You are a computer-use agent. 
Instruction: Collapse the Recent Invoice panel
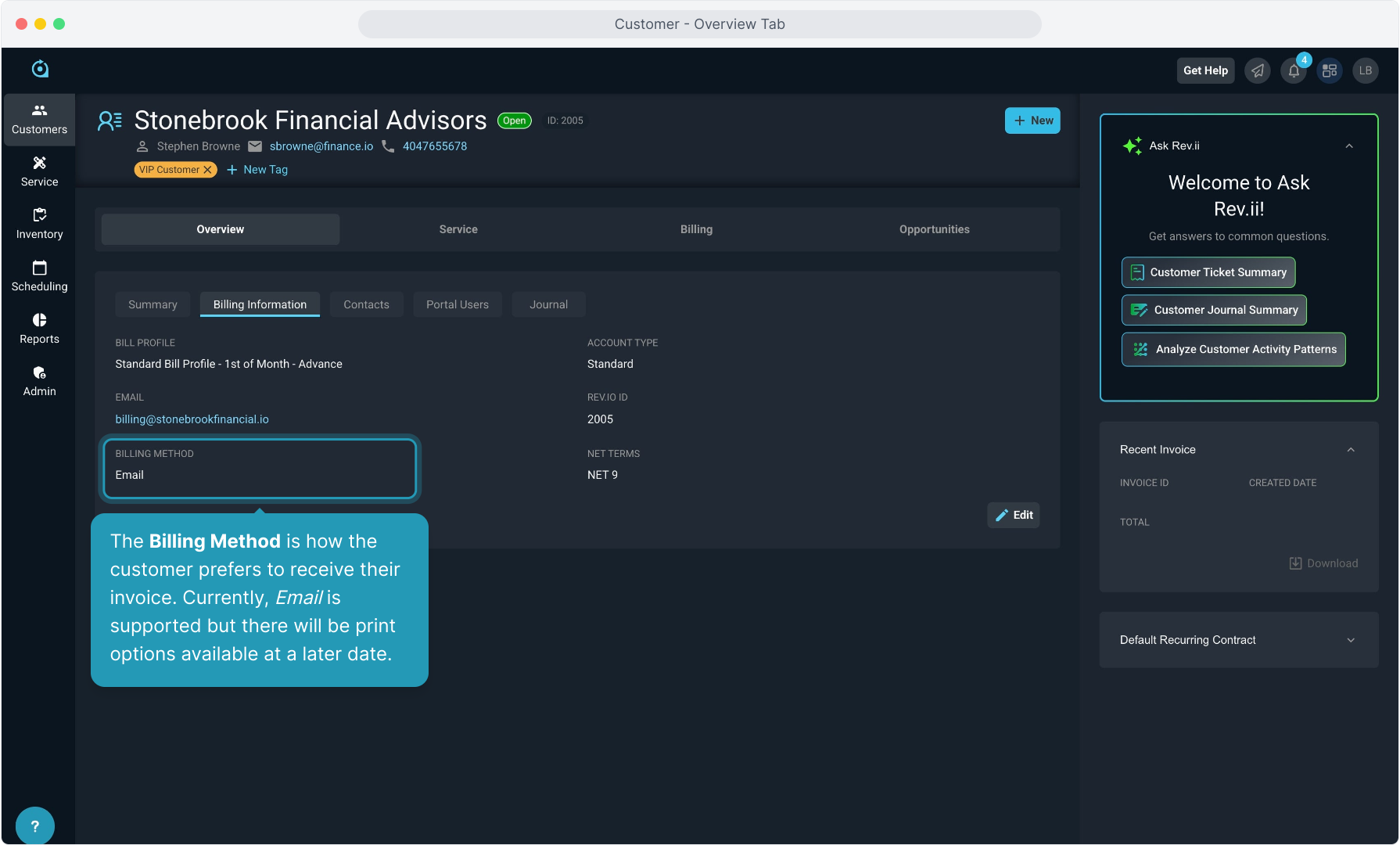[x=1351, y=450]
